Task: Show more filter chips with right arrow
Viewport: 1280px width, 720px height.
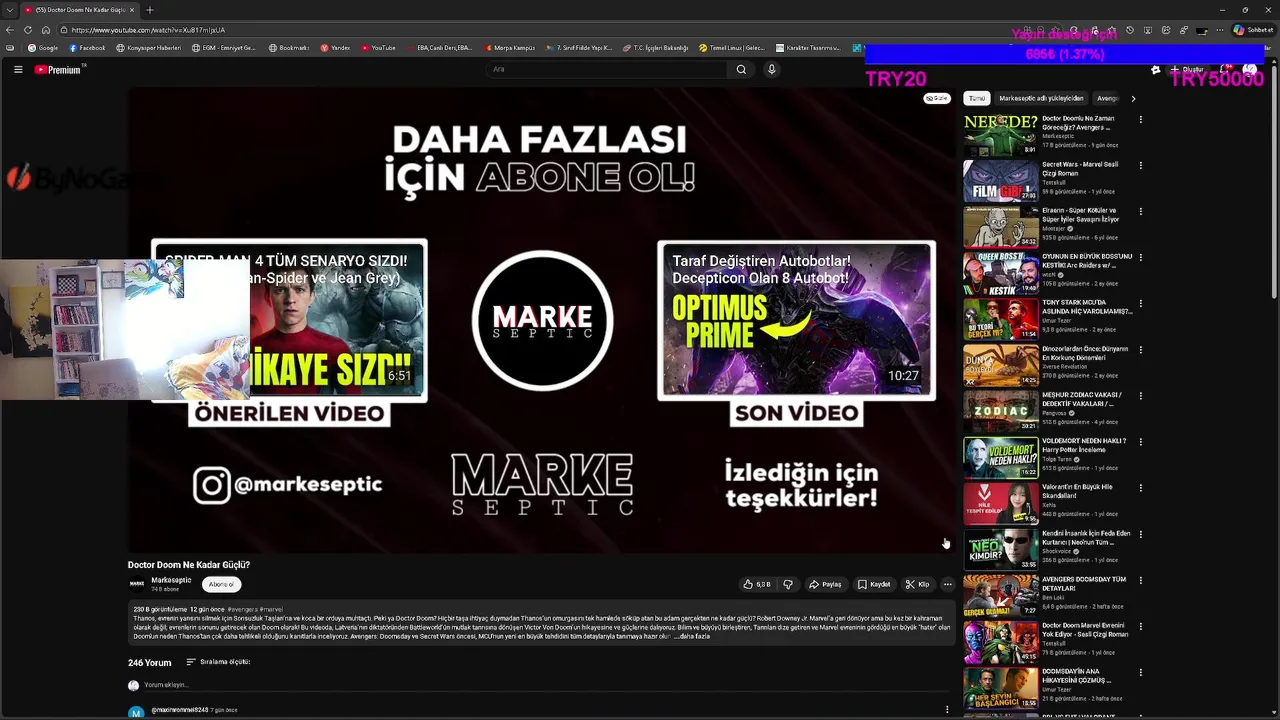Action: point(1133,98)
